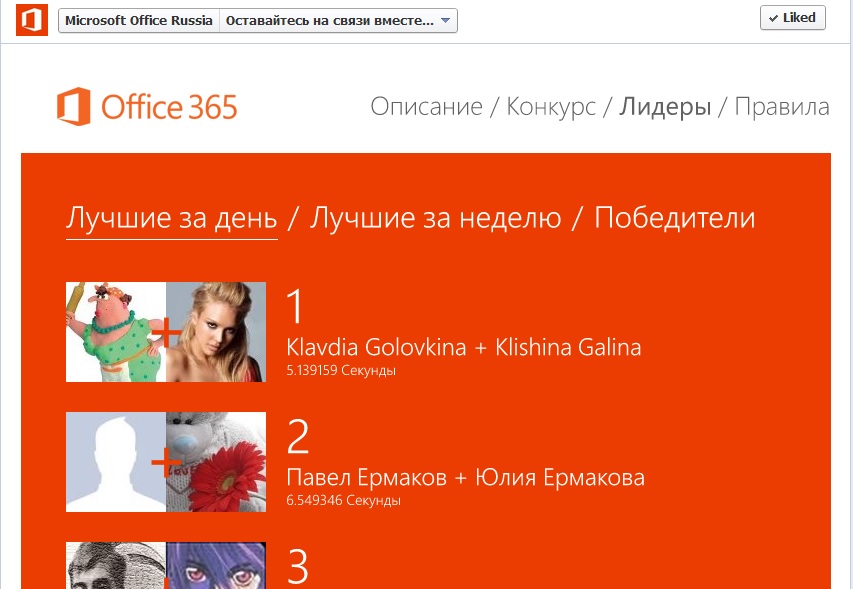The width and height of the screenshot is (853, 589).
Task: Expand the page tab dropdown arrow
Action: [x=445, y=21]
